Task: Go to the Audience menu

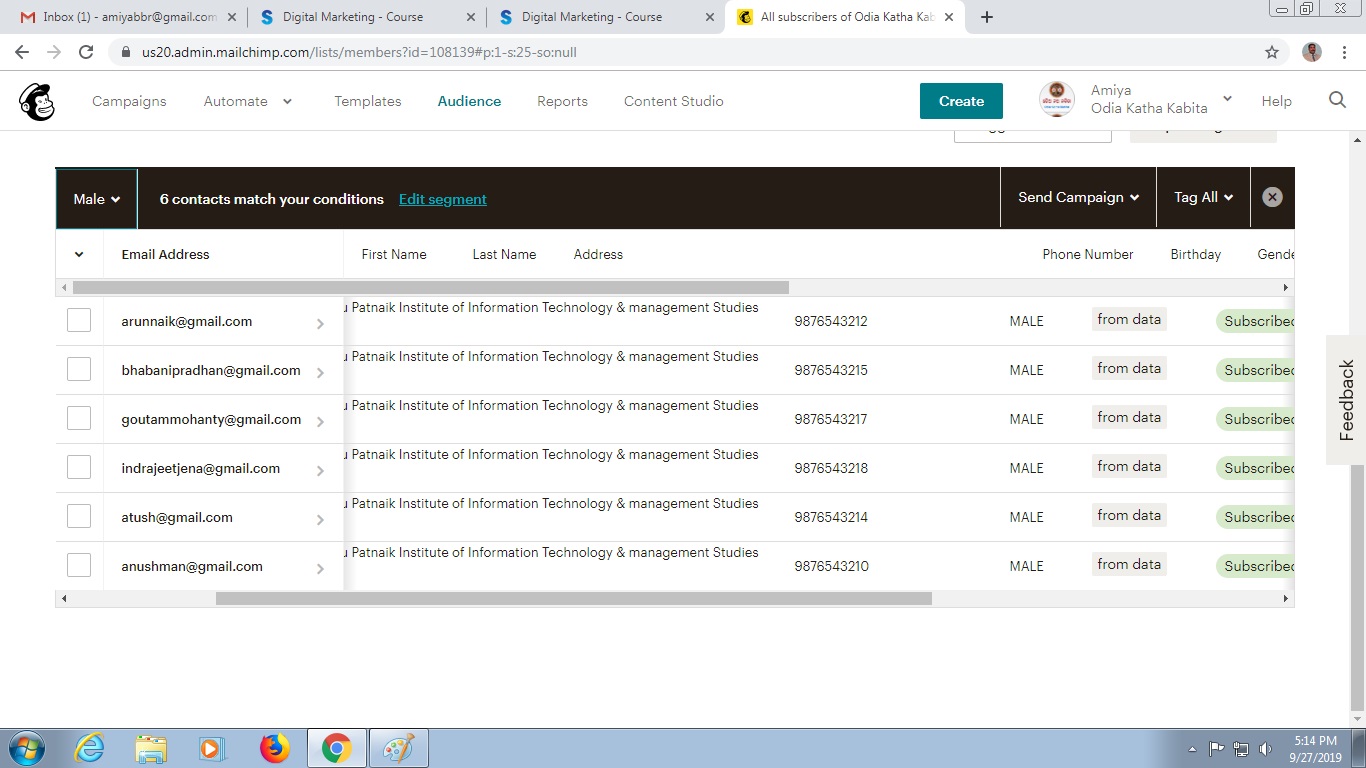Action: tap(469, 101)
